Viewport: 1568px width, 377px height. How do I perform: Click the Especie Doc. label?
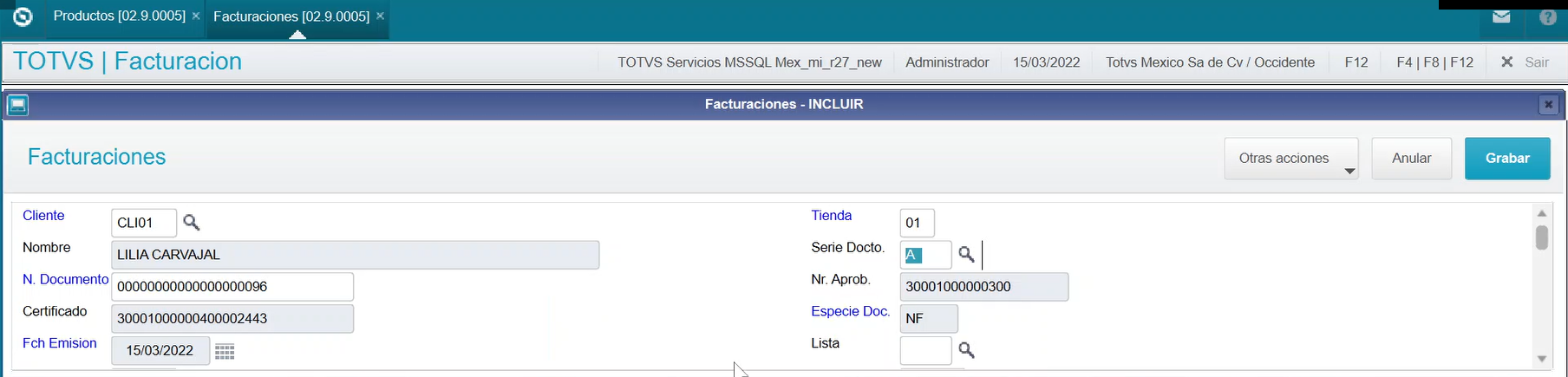pos(850,312)
